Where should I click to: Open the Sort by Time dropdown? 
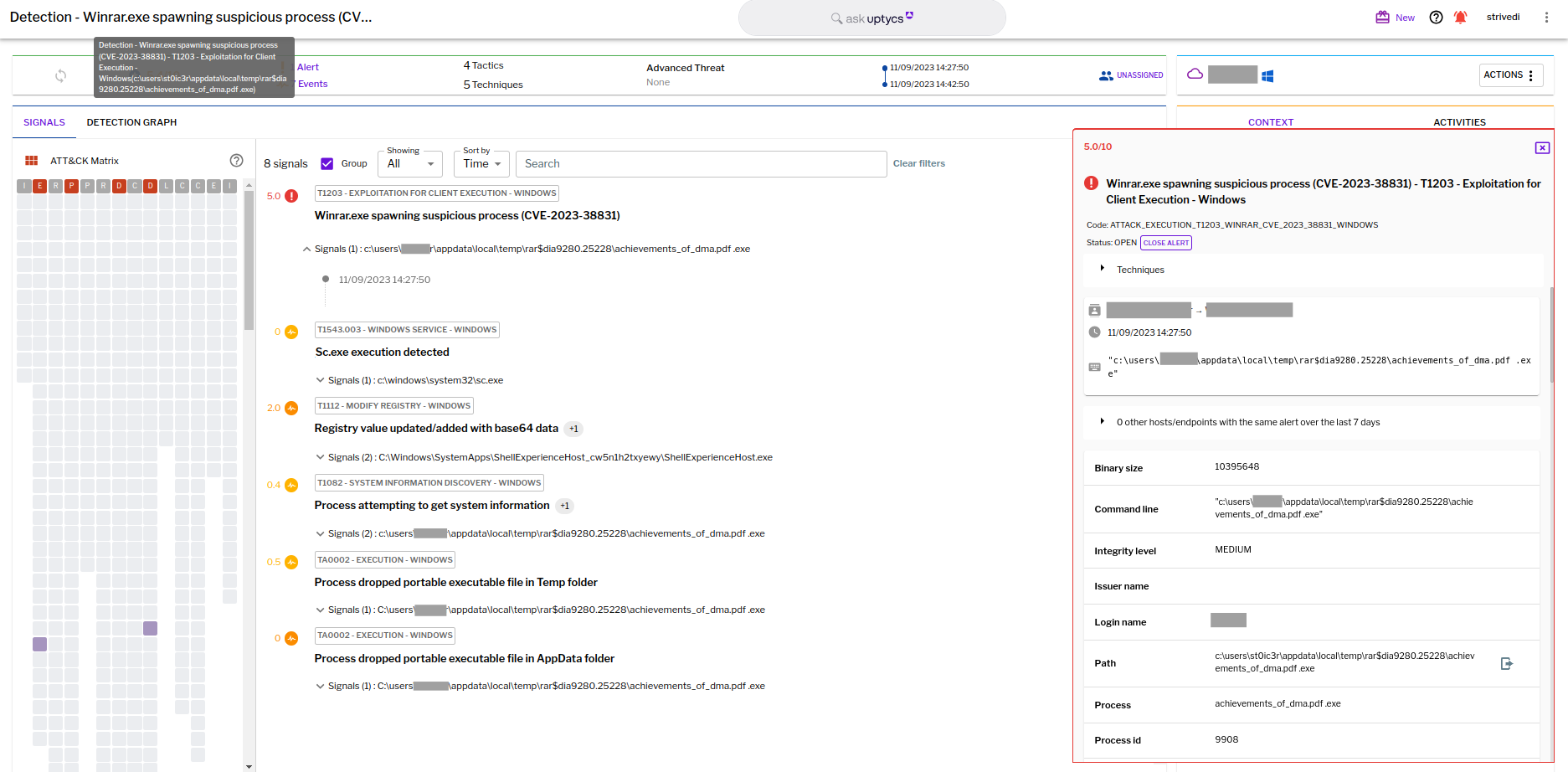coord(481,164)
